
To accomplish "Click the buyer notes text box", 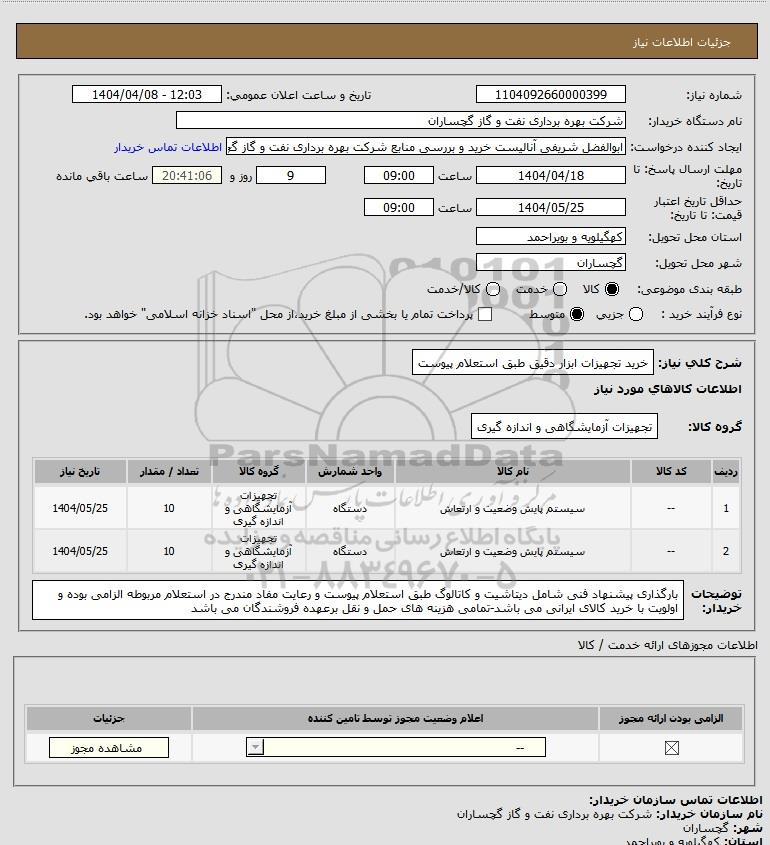I will [x=358, y=600].
